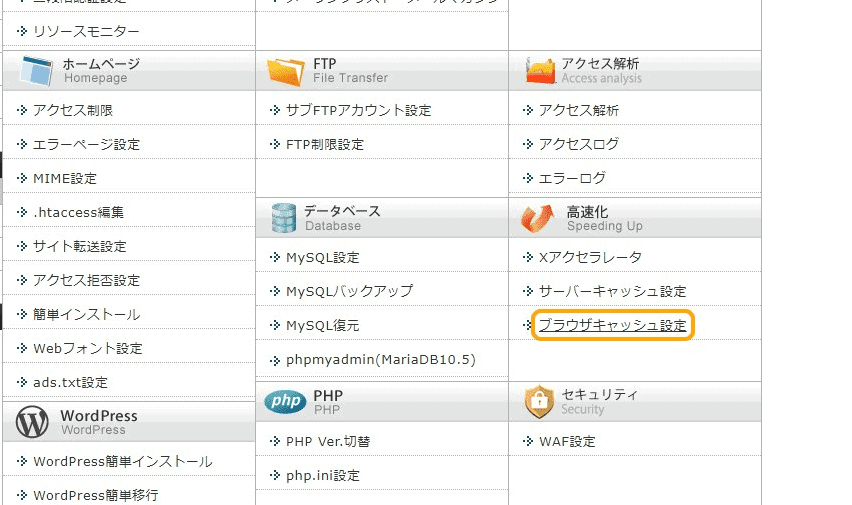
Task: Click the Security padlock shield icon
Action: point(539,402)
